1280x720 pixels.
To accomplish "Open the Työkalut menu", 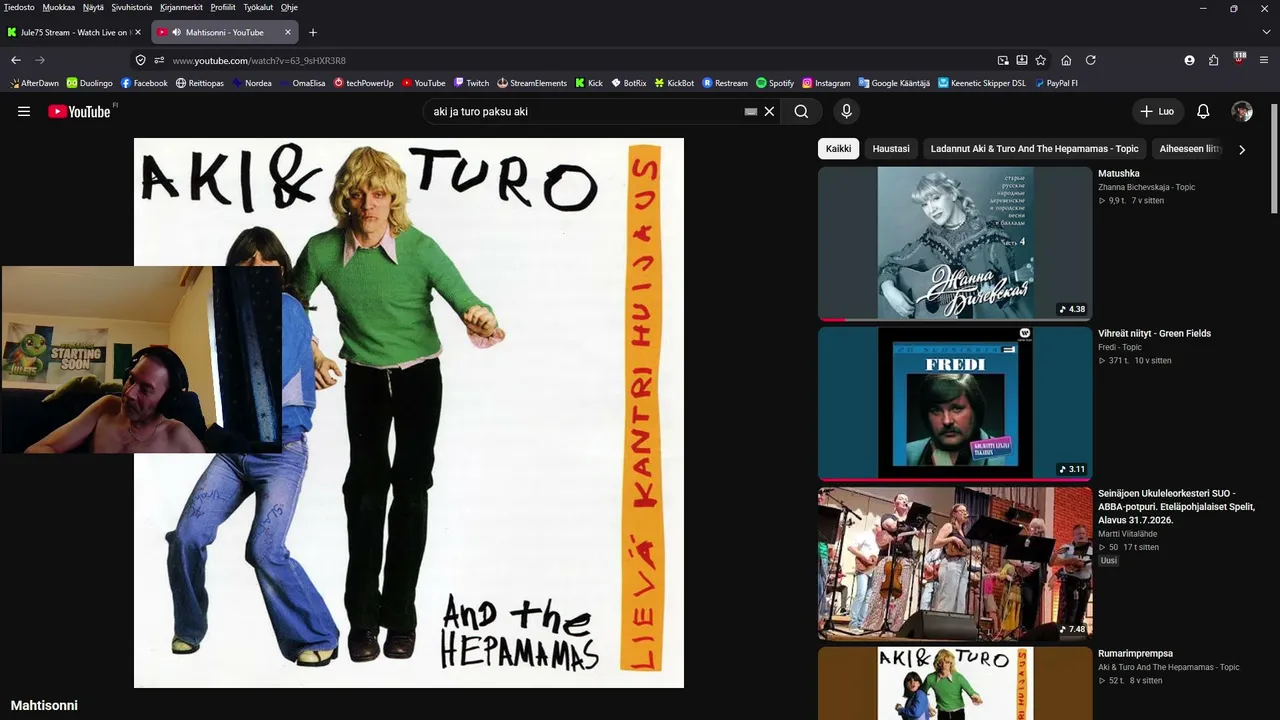I will click(258, 7).
